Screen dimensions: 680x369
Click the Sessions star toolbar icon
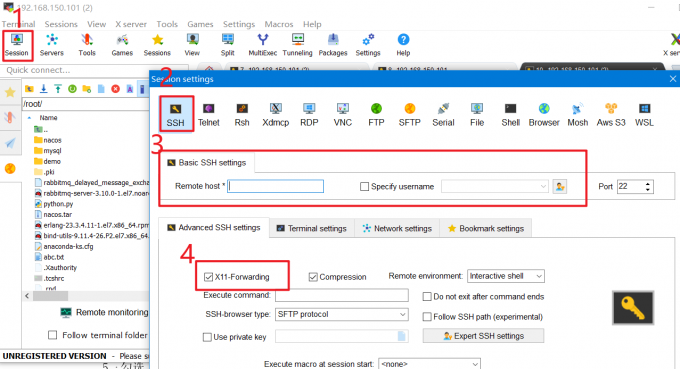point(157,45)
